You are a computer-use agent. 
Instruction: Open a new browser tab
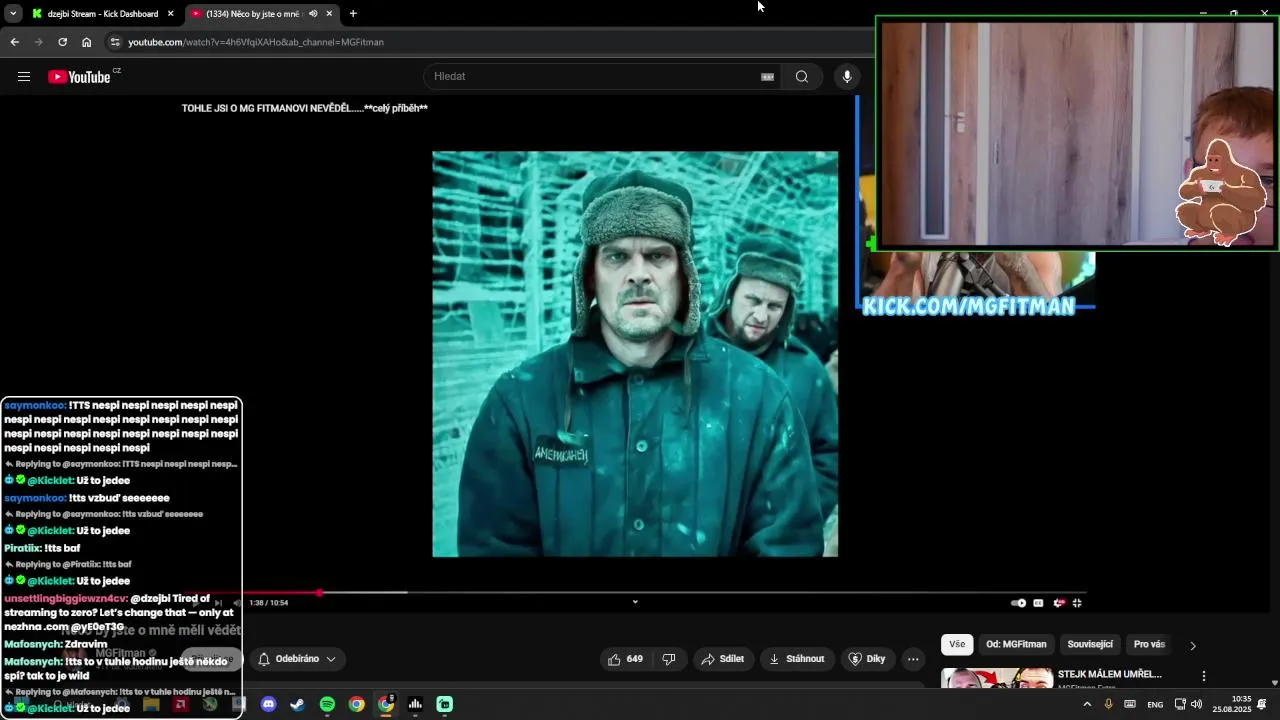click(353, 14)
